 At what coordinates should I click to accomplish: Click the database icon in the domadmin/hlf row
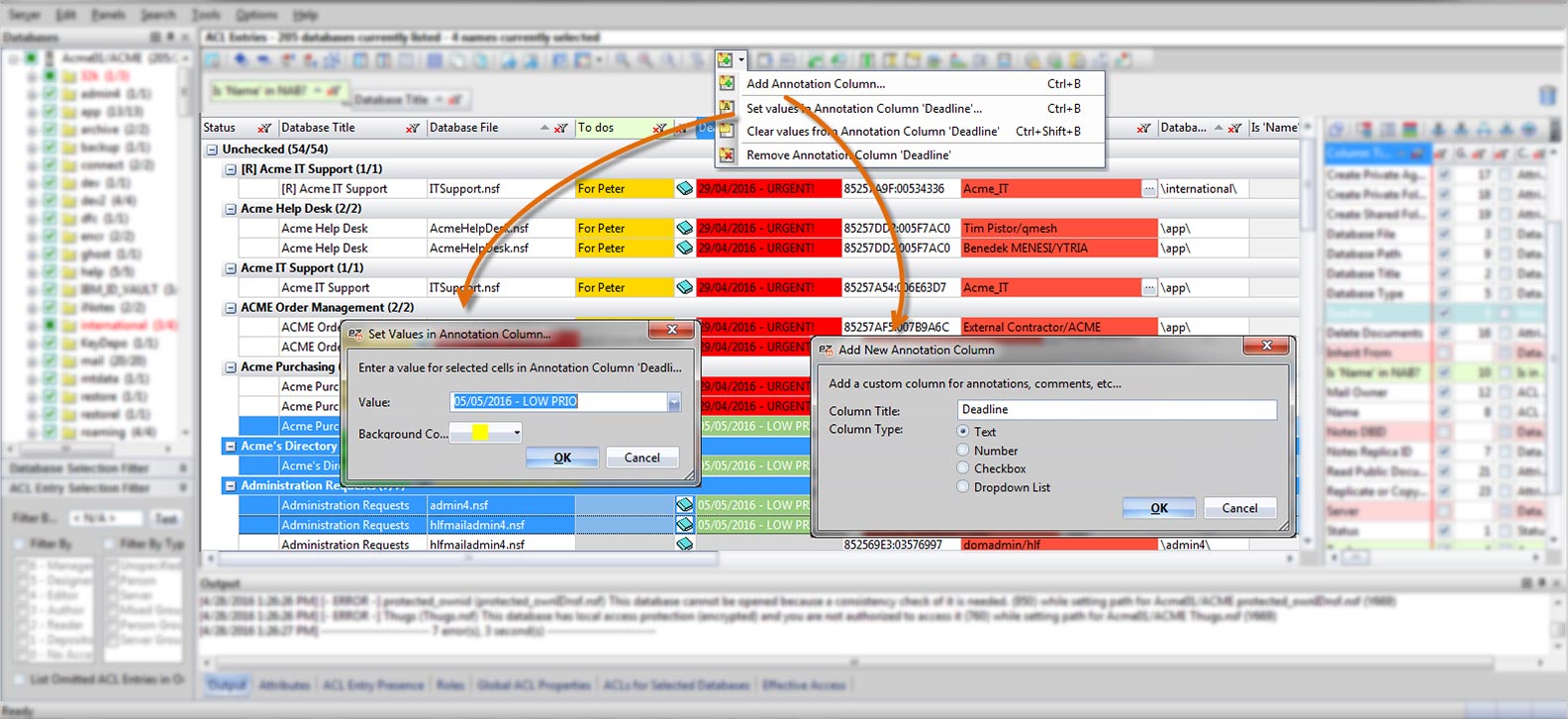[x=684, y=544]
